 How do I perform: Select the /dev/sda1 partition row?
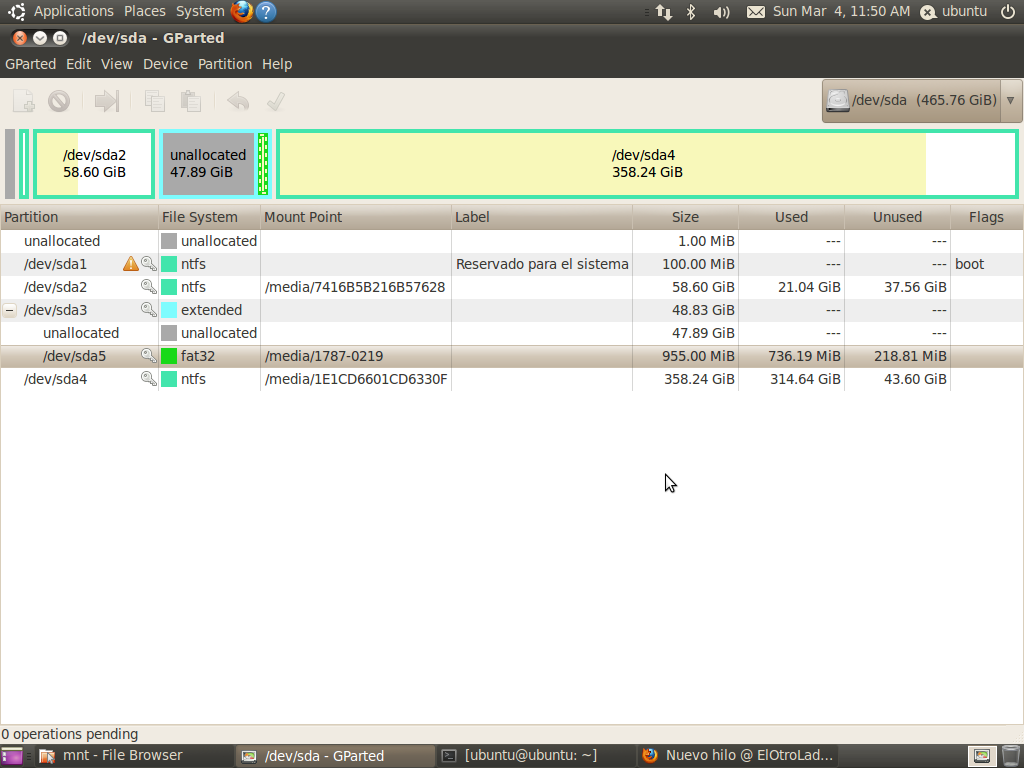[511, 264]
